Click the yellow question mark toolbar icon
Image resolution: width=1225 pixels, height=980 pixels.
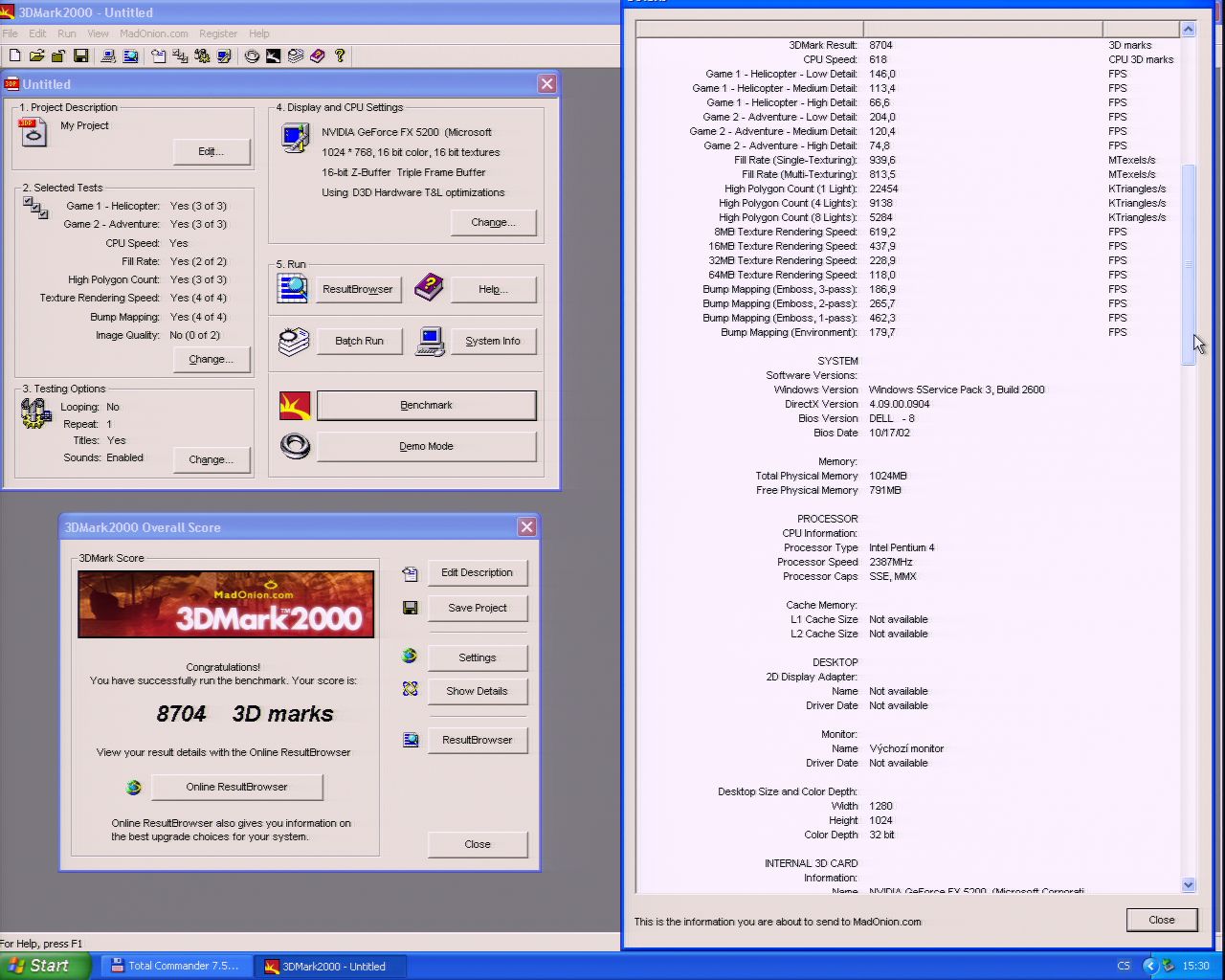tap(340, 56)
